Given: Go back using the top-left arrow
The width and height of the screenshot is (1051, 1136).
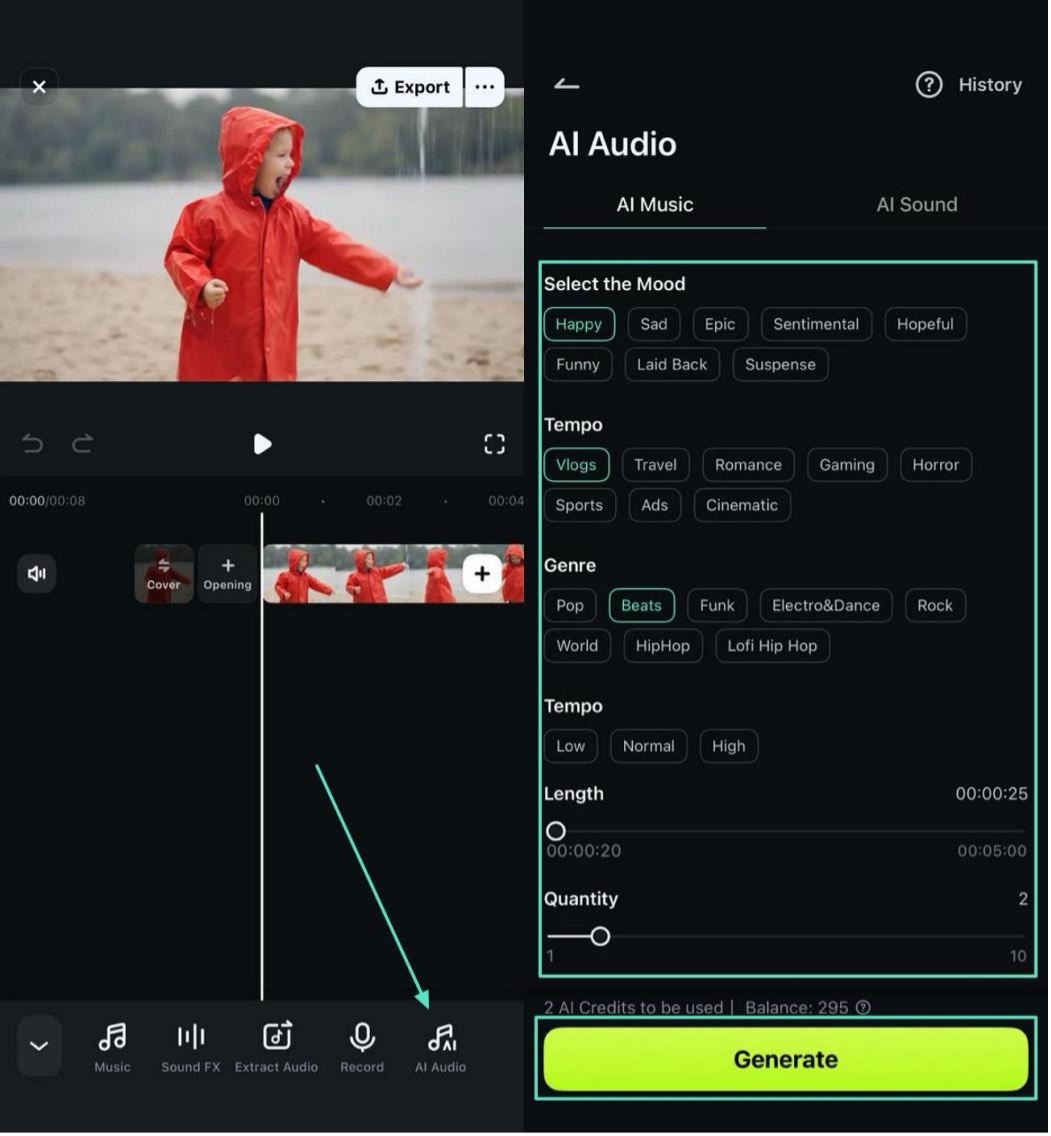Looking at the screenshot, I should click(x=567, y=85).
